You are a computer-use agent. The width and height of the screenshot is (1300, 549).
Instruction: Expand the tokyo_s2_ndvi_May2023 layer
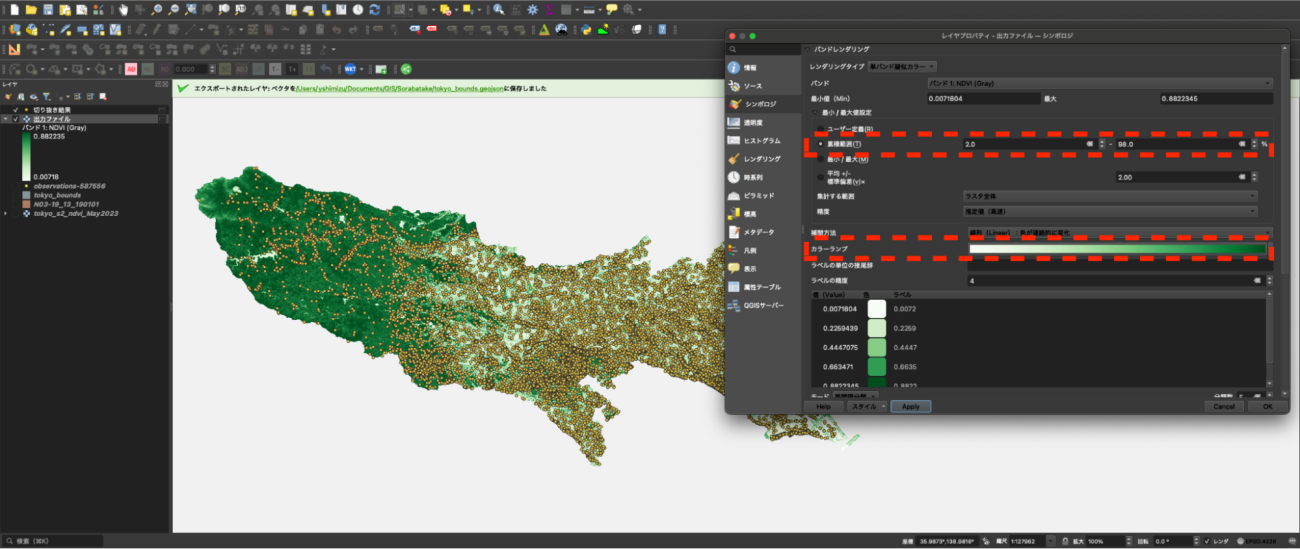[6, 213]
